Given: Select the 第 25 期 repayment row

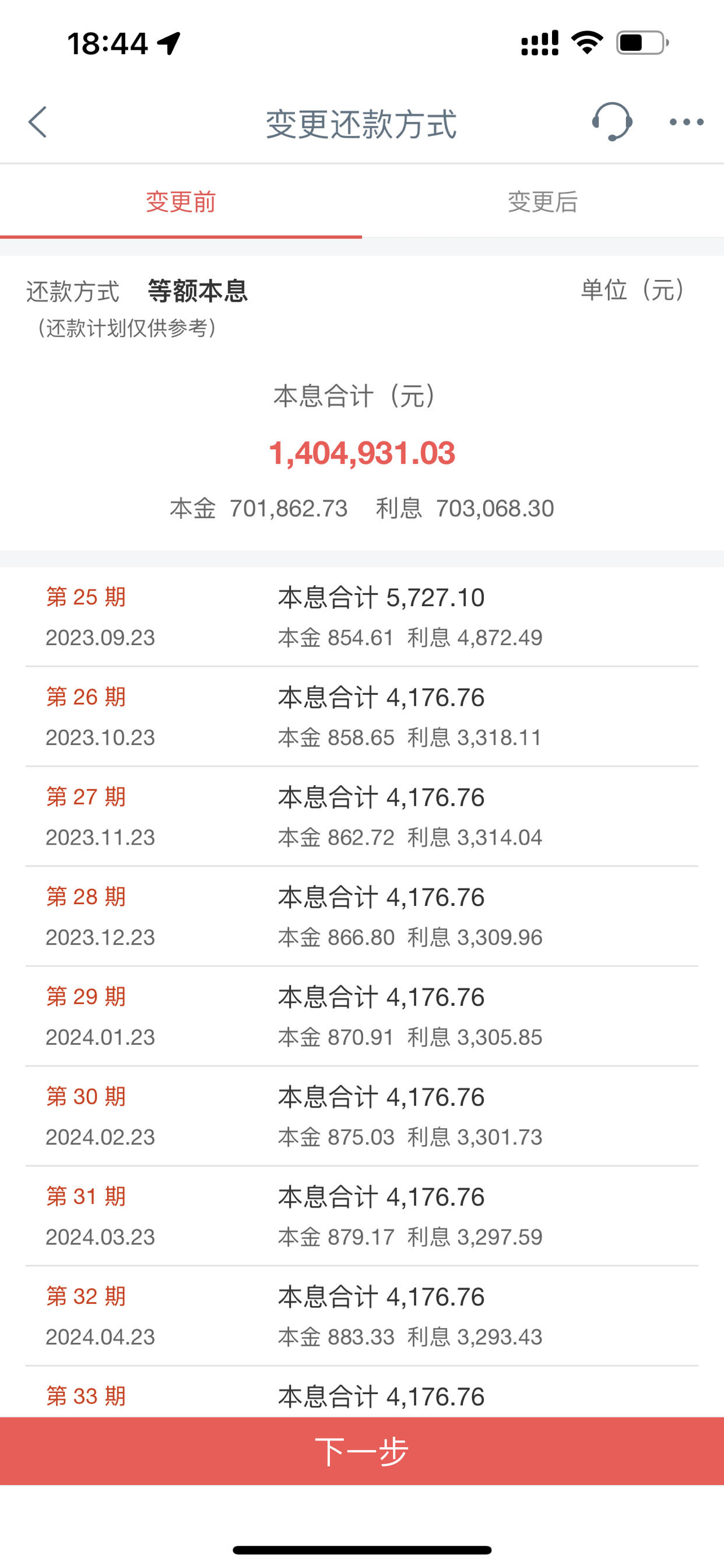Looking at the screenshot, I should click(362, 617).
